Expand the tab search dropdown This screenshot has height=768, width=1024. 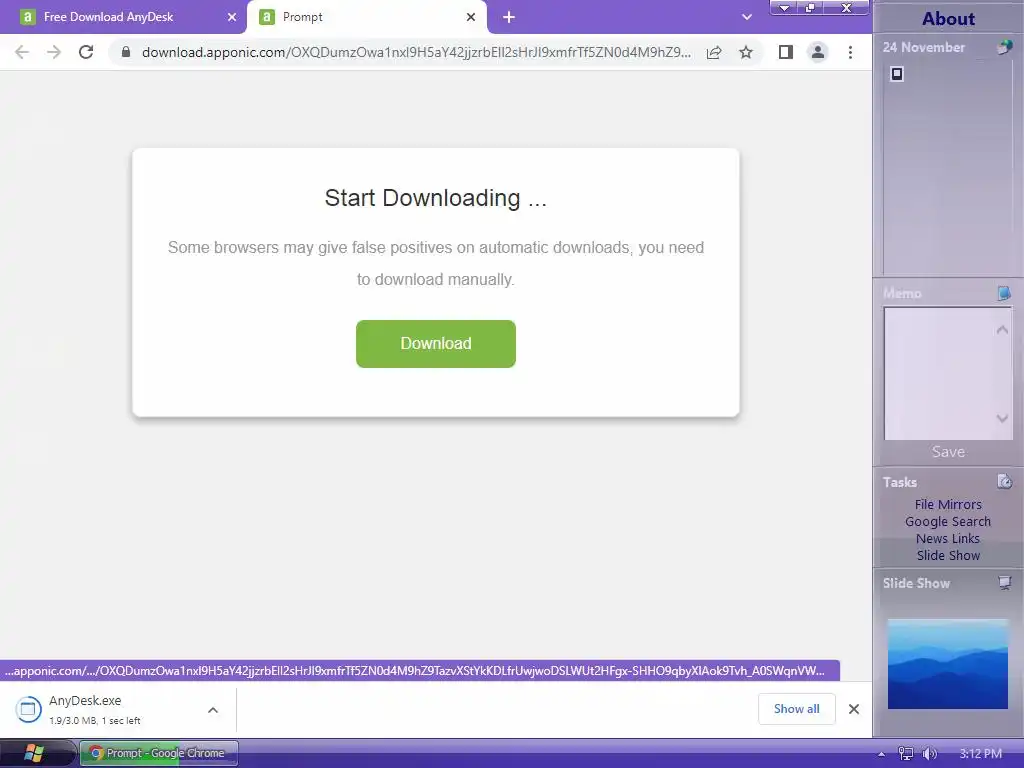[747, 17]
